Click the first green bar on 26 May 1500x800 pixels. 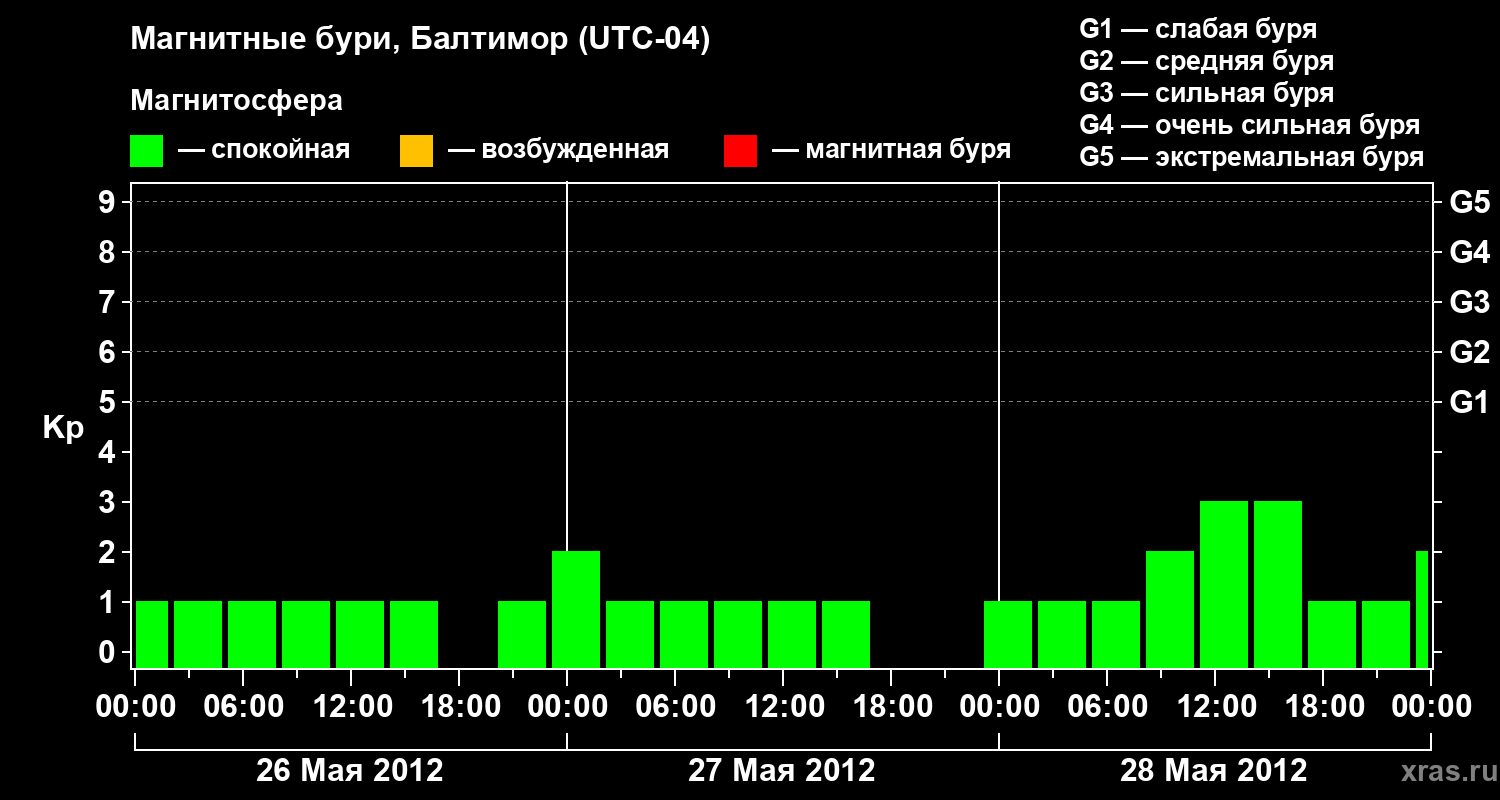pyautogui.click(x=152, y=634)
